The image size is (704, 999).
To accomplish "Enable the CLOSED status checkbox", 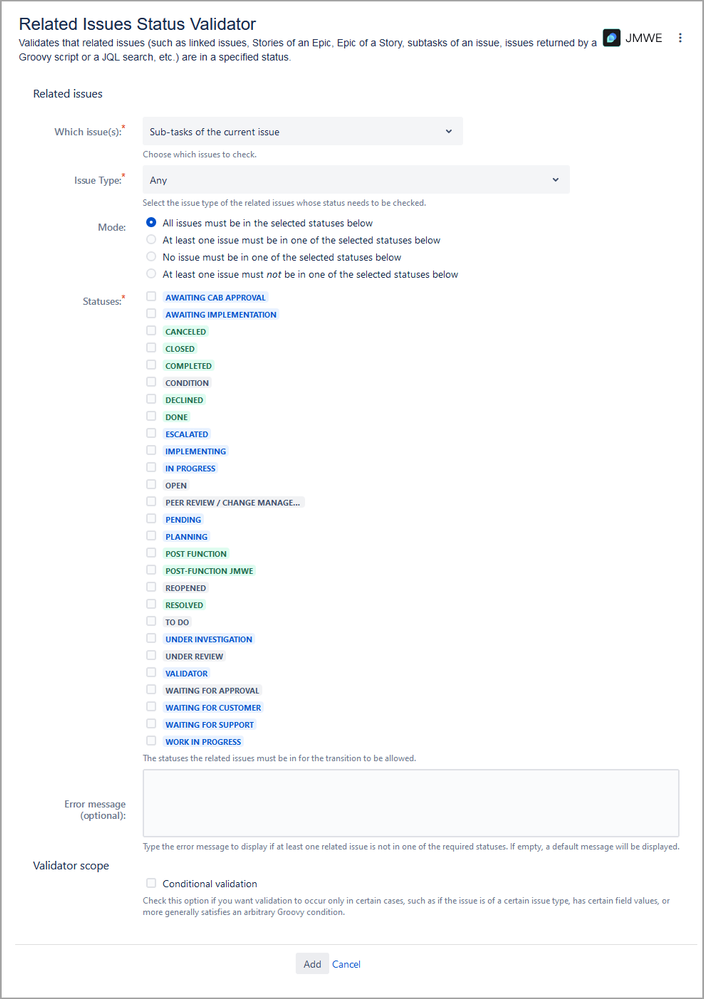I will 151,348.
